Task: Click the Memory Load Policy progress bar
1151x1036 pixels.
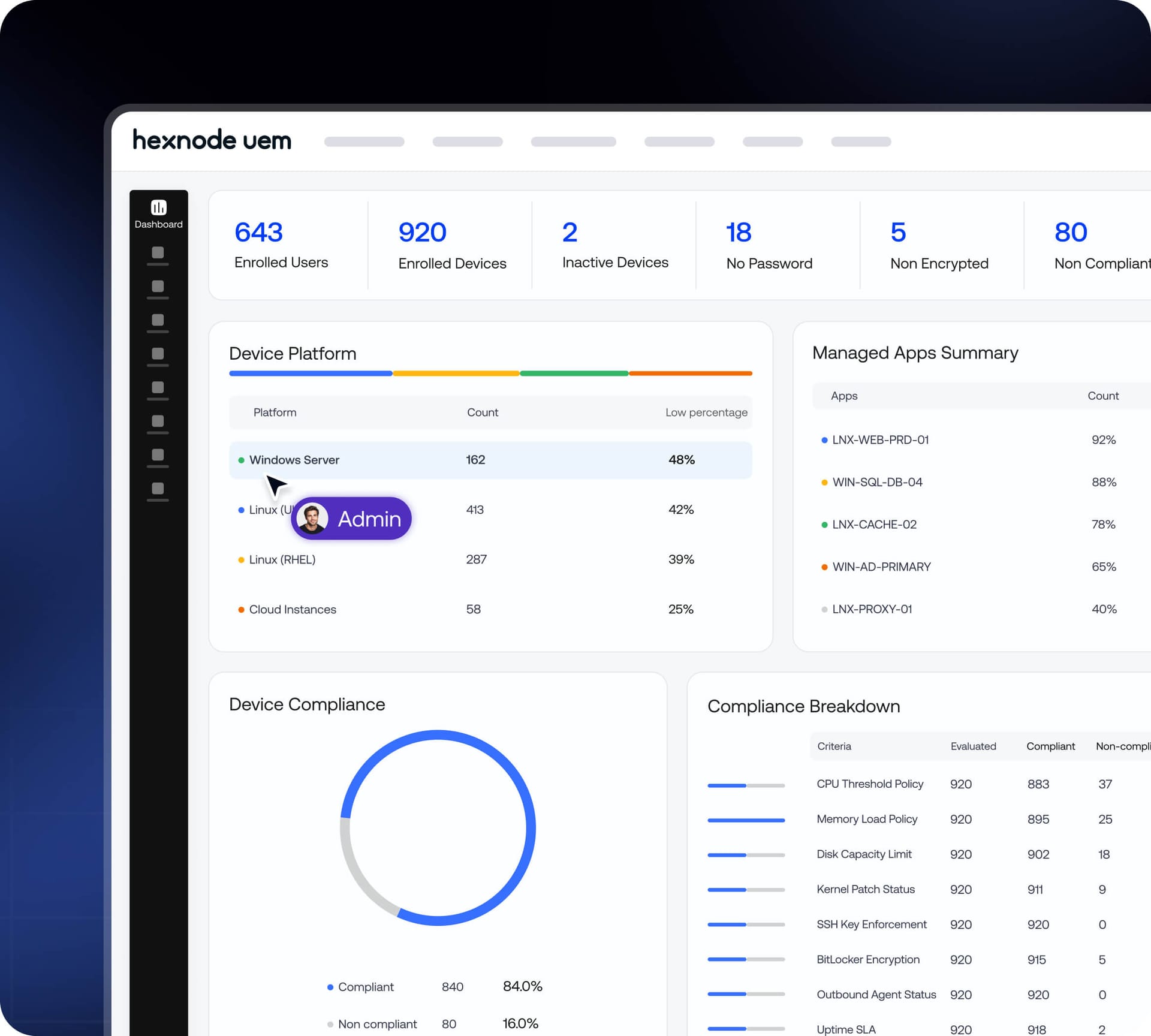Action: coord(746,820)
